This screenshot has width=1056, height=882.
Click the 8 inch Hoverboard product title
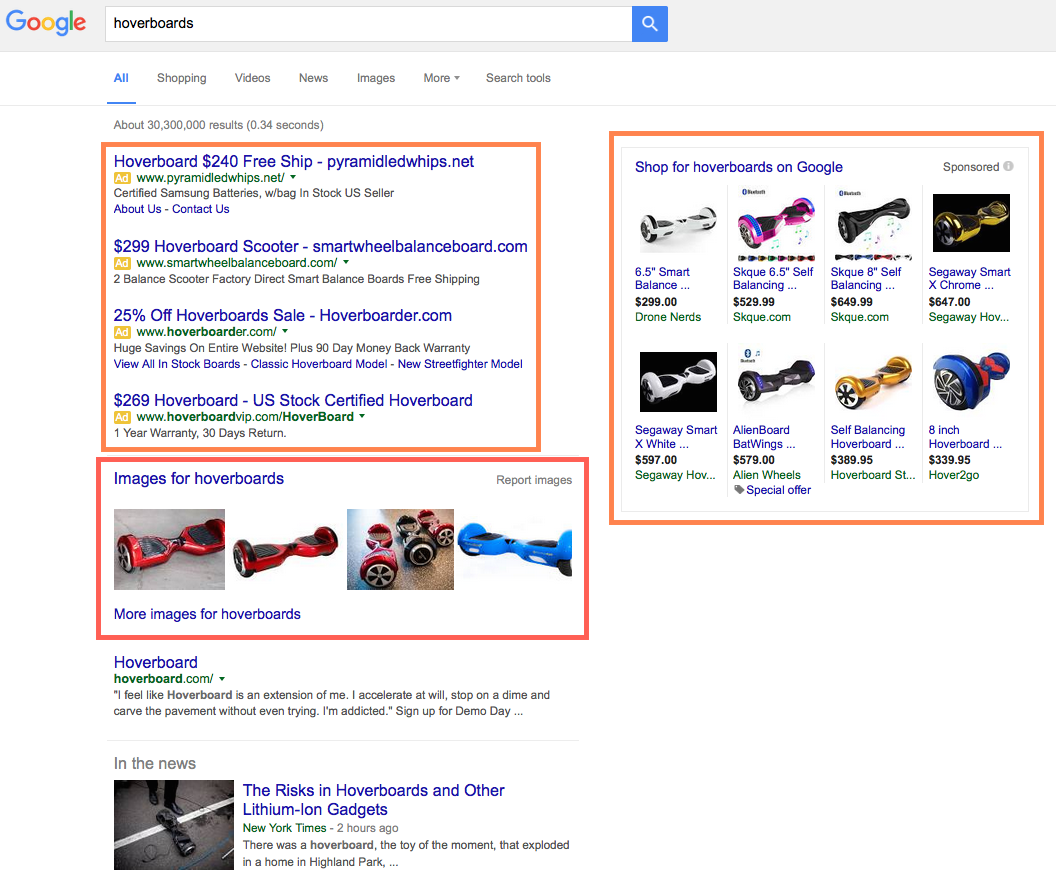coord(965,437)
